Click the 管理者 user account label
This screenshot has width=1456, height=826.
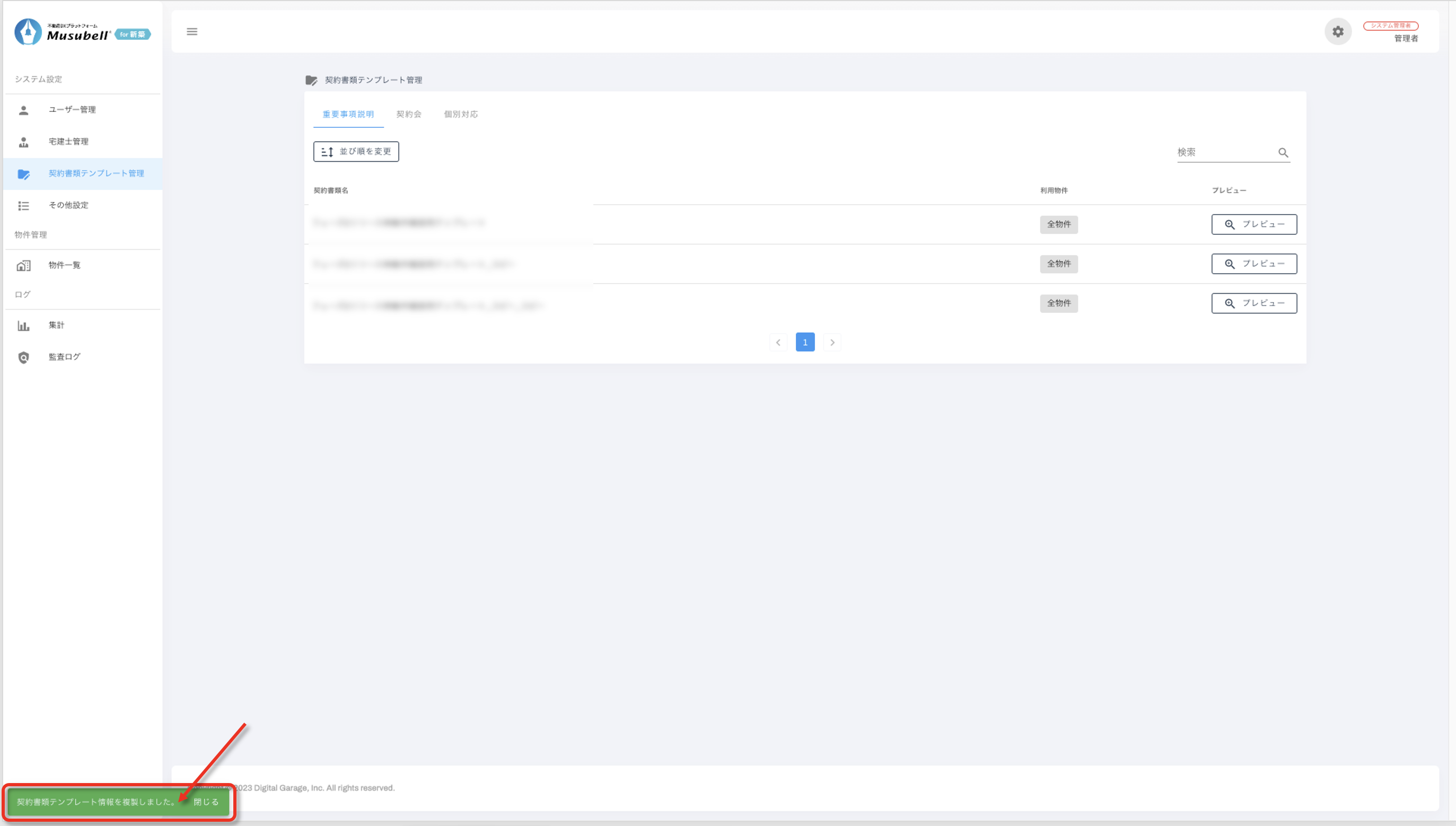click(x=1406, y=38)
